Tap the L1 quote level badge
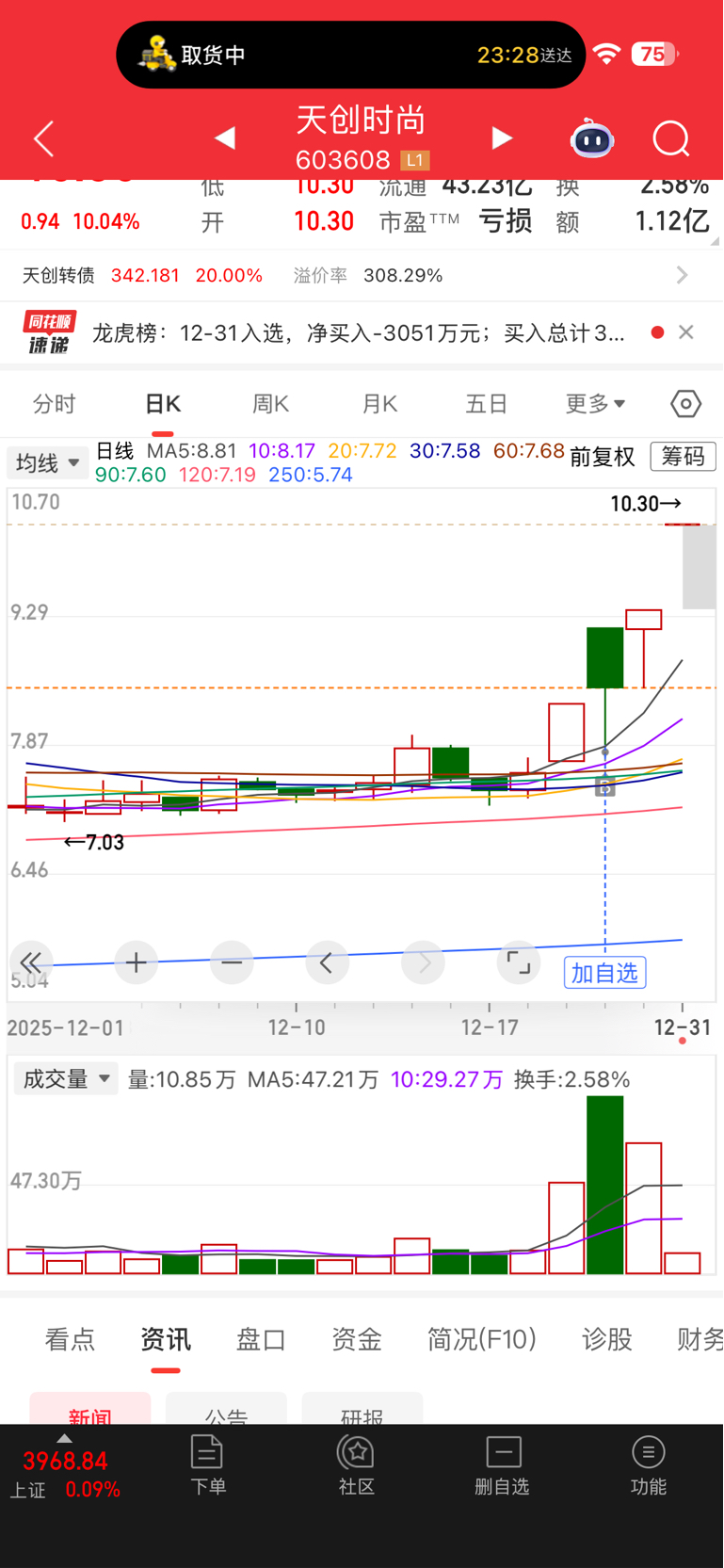Viewport: 724px width, 1568px height. pos(415,160)
